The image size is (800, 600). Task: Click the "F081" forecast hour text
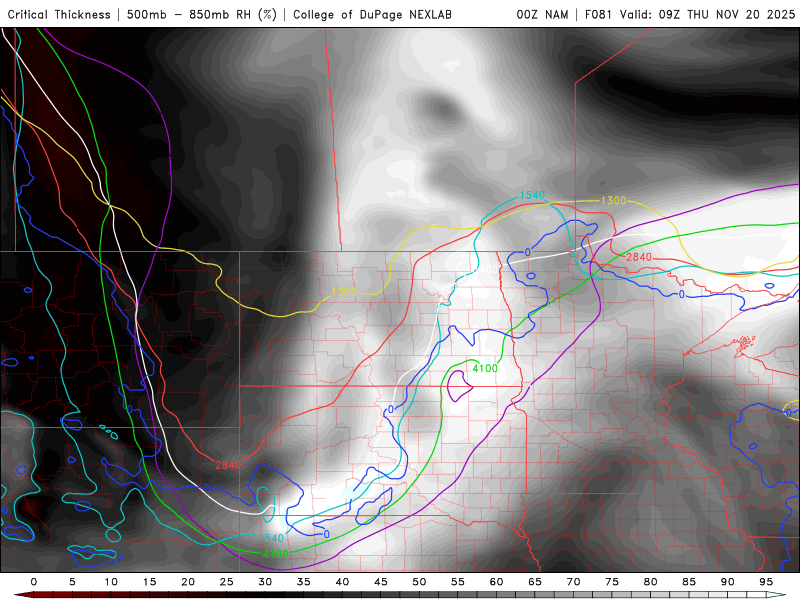599,15
